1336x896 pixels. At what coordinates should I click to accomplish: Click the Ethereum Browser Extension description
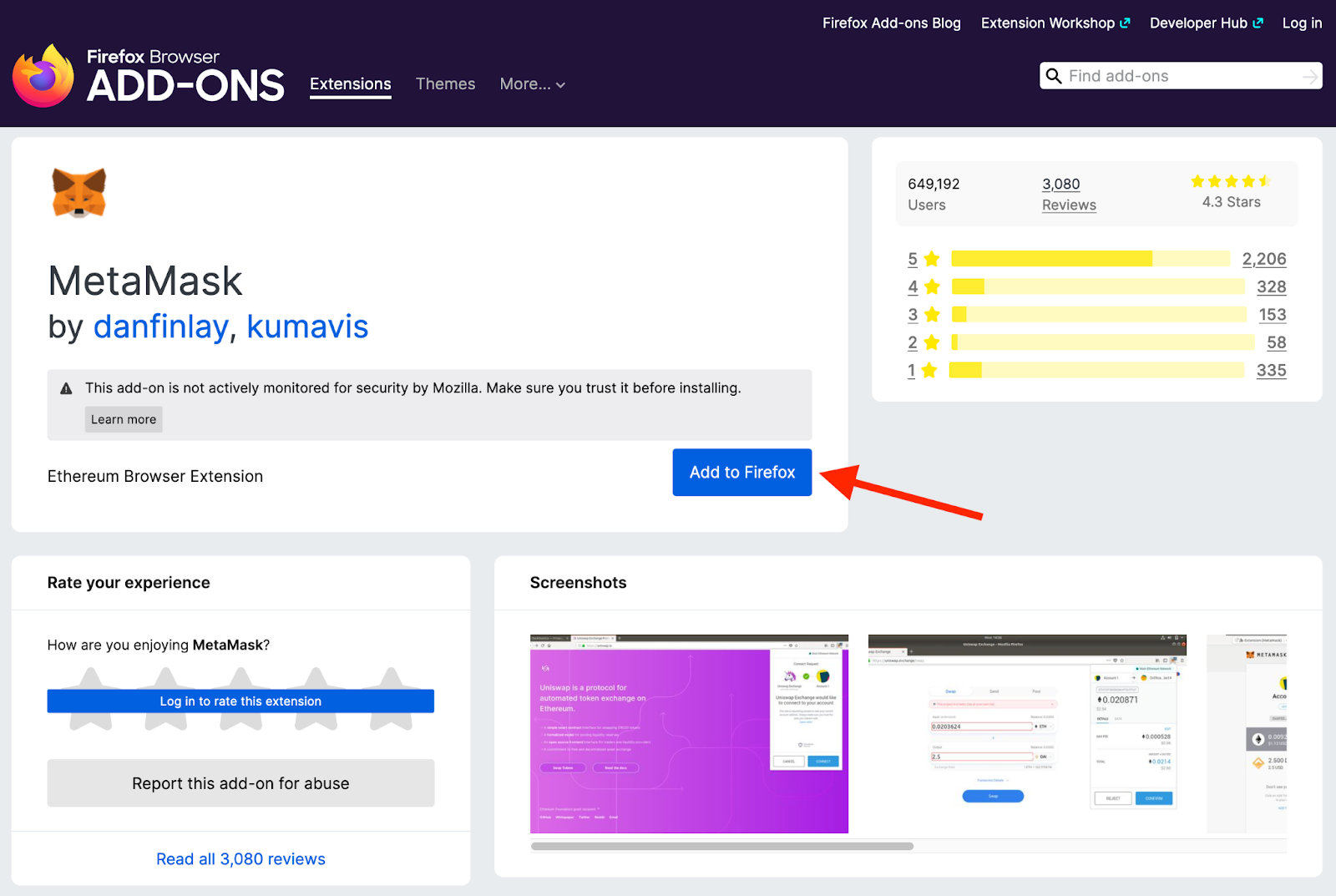point(155,477)
